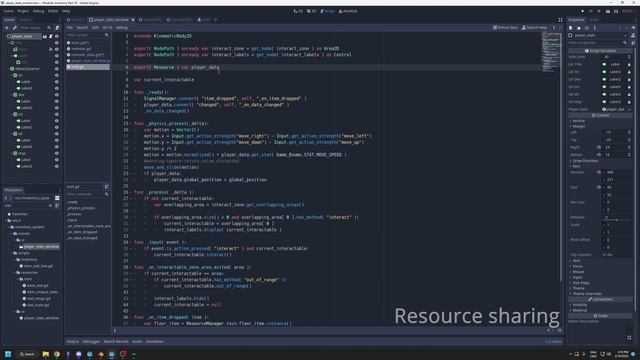Screen dimensions: 640x360
Task: Open the Project menu
Action: (23, 11)
